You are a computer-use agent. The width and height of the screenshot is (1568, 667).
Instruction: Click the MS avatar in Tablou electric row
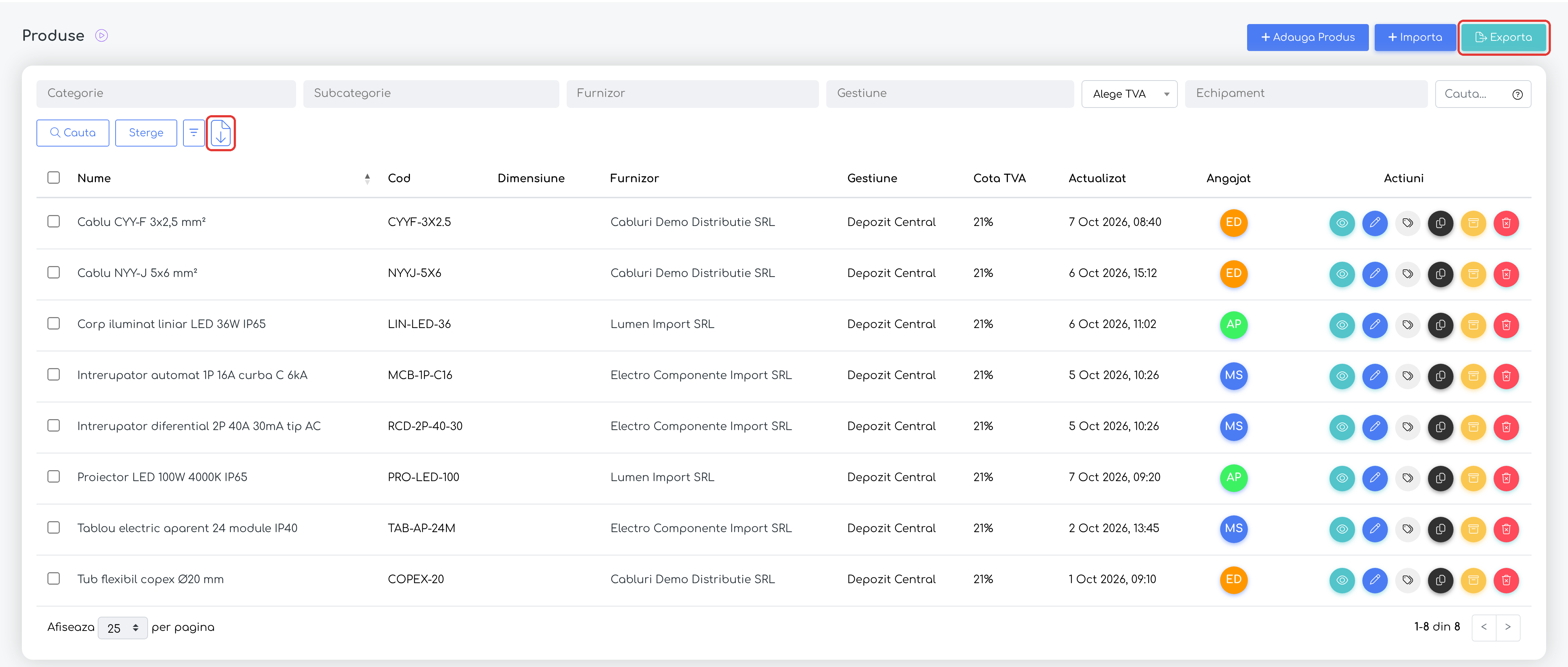click(1233, 528)
